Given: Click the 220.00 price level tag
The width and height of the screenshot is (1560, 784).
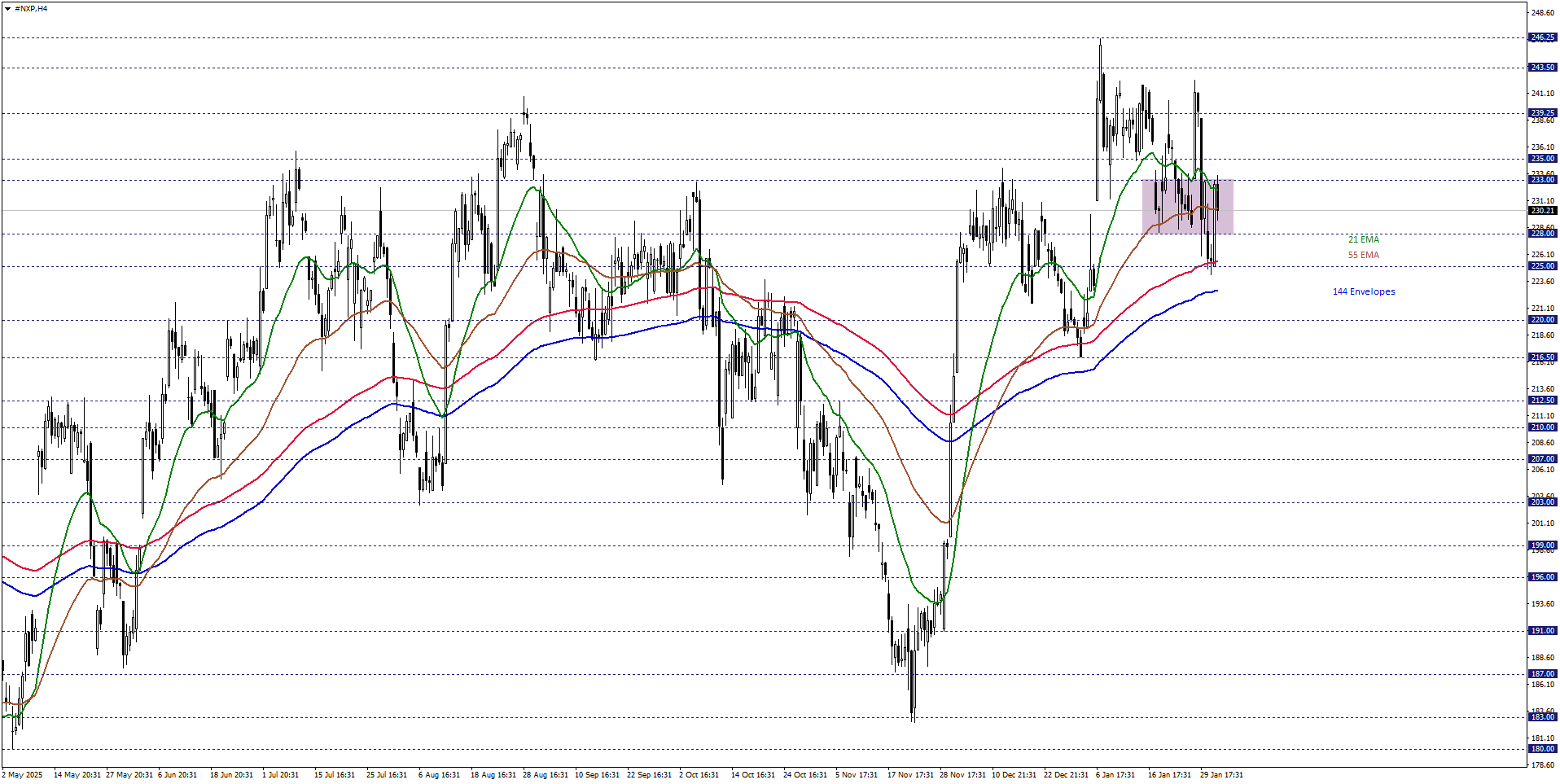Looking at the screenshot, I should [1542, 320].
